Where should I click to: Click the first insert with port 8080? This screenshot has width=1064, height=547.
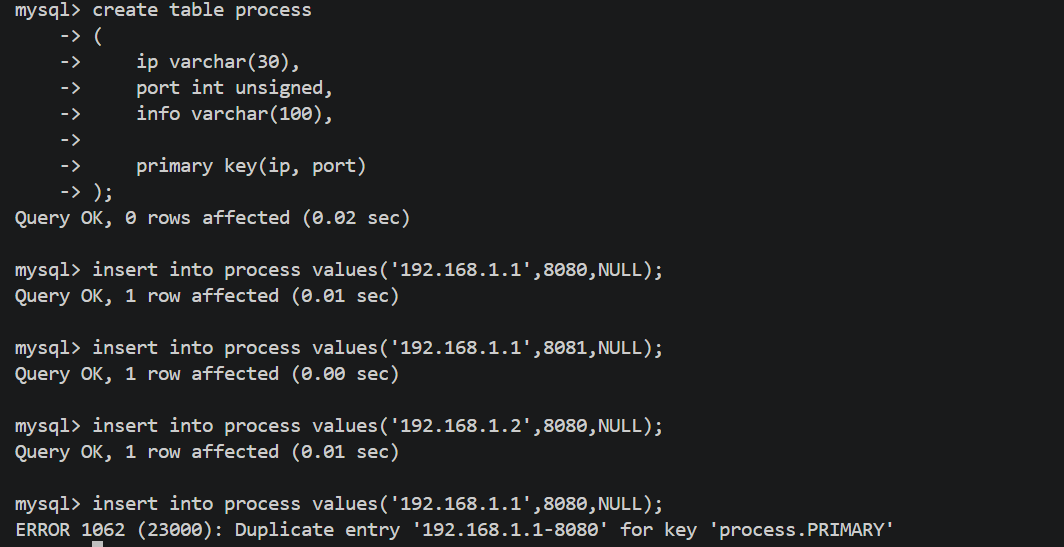(x=377, y=270)
